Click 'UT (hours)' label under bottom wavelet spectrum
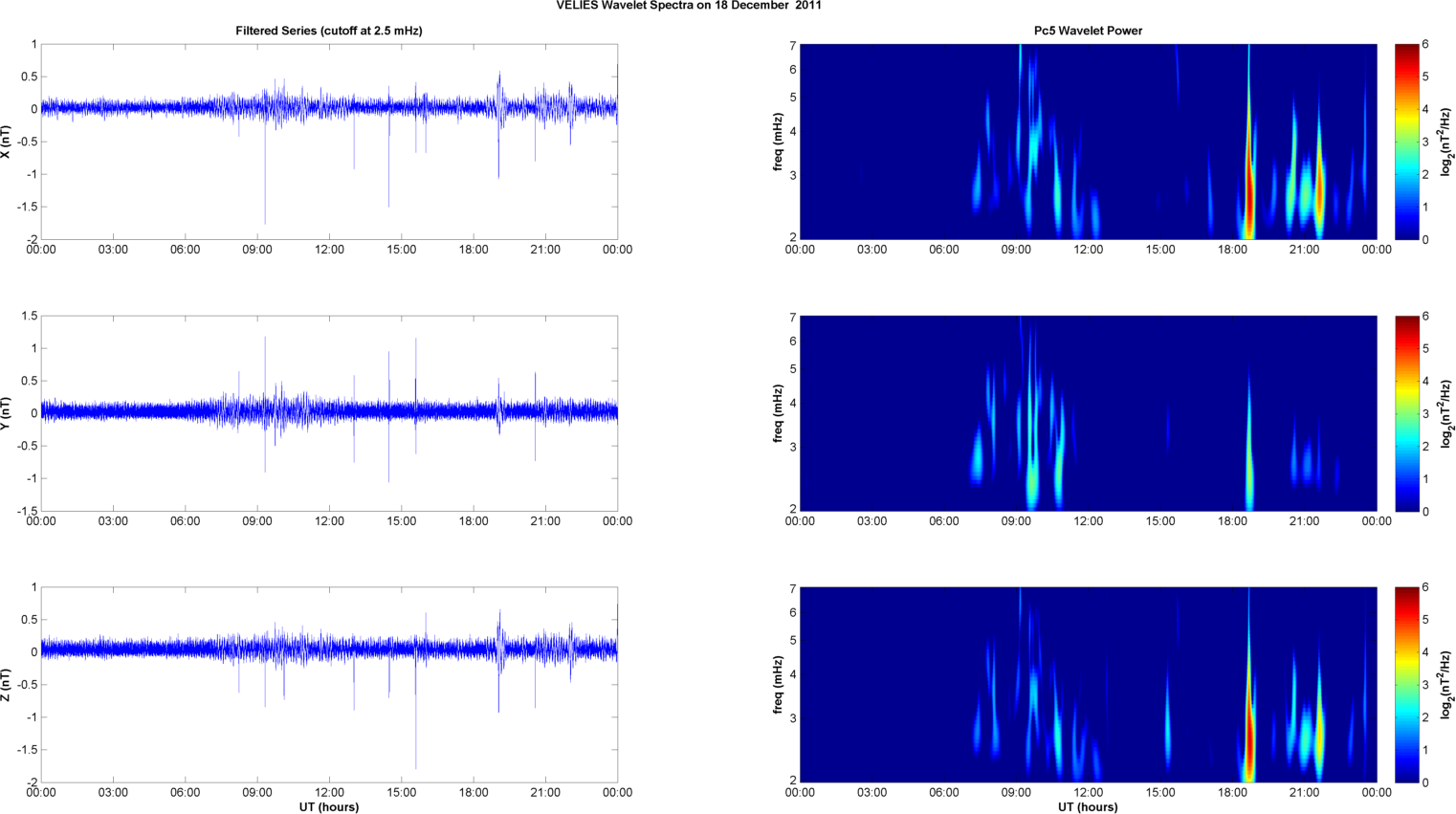The image size is (1456, 814). (1088, 807)
